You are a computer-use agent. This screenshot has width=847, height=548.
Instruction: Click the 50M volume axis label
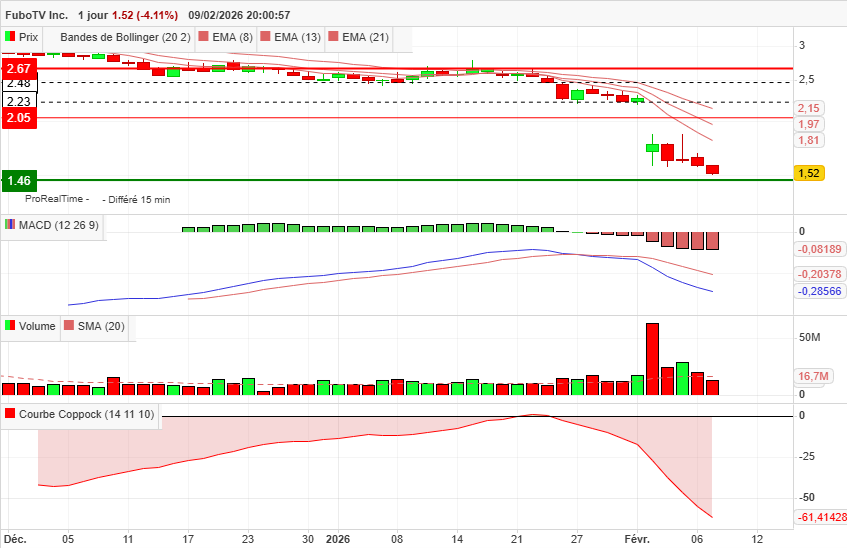[809, 337]
